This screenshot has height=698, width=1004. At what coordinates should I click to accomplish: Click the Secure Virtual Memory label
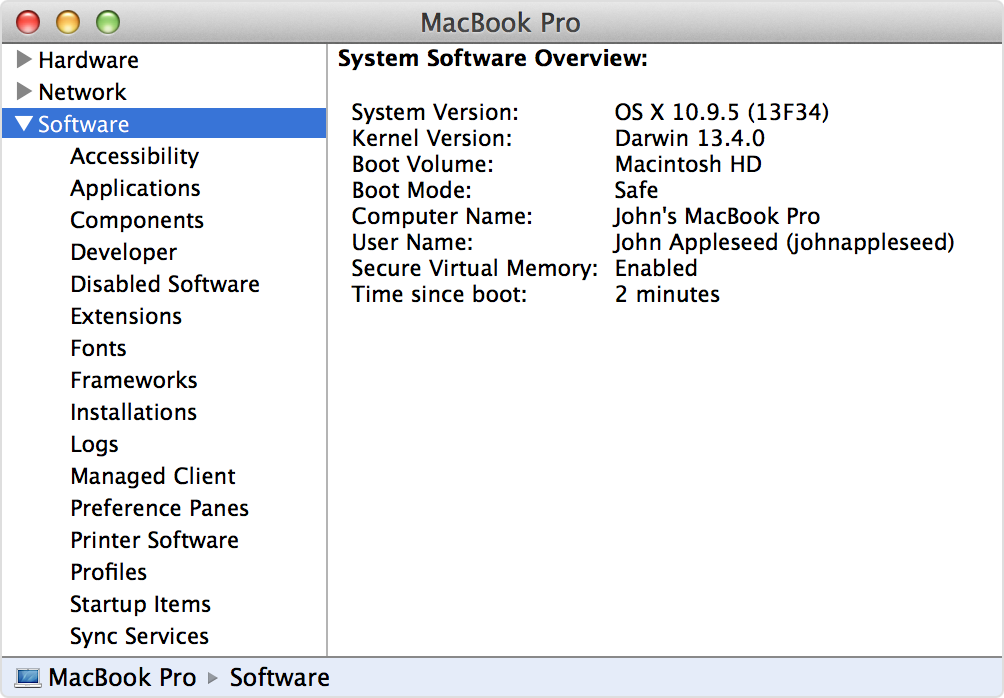(474, 268)
